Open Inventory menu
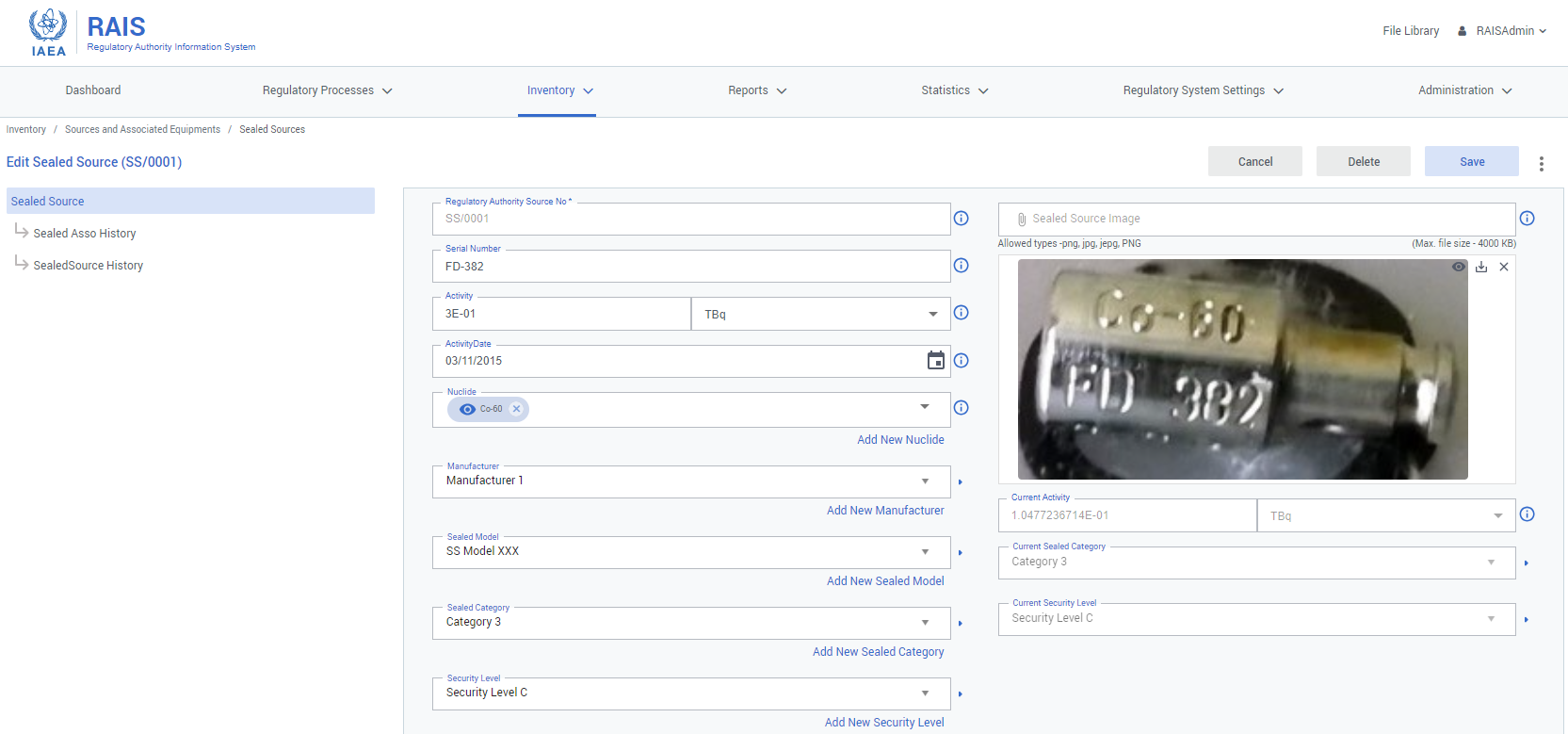Viewport: 1568px width, 734px height. [x=559, y=90]
